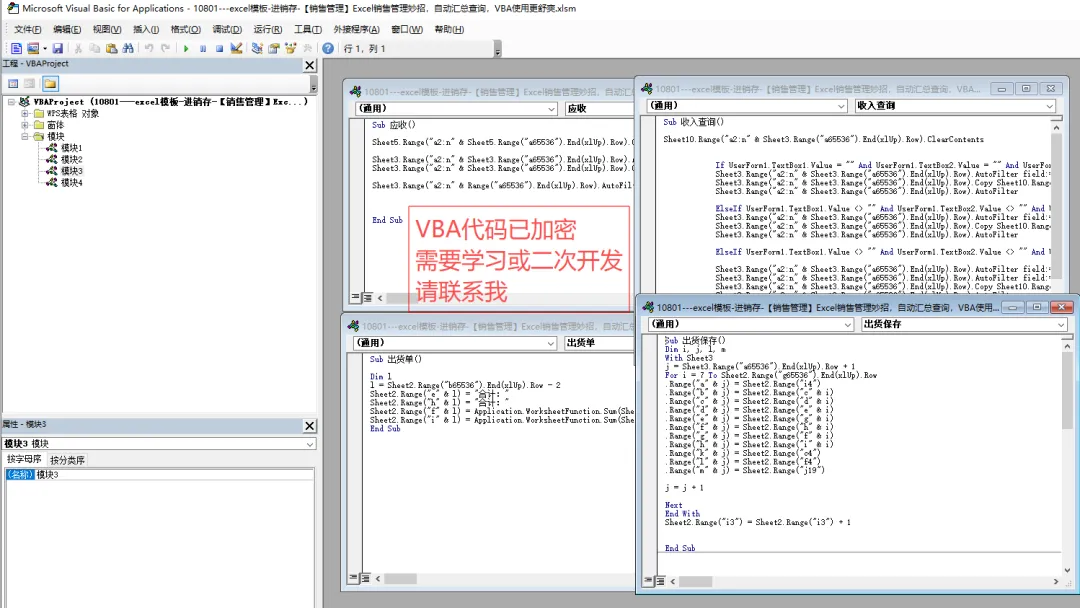
Task: Open 收入查询 procedure dropdown
Action: point(1049,106)
